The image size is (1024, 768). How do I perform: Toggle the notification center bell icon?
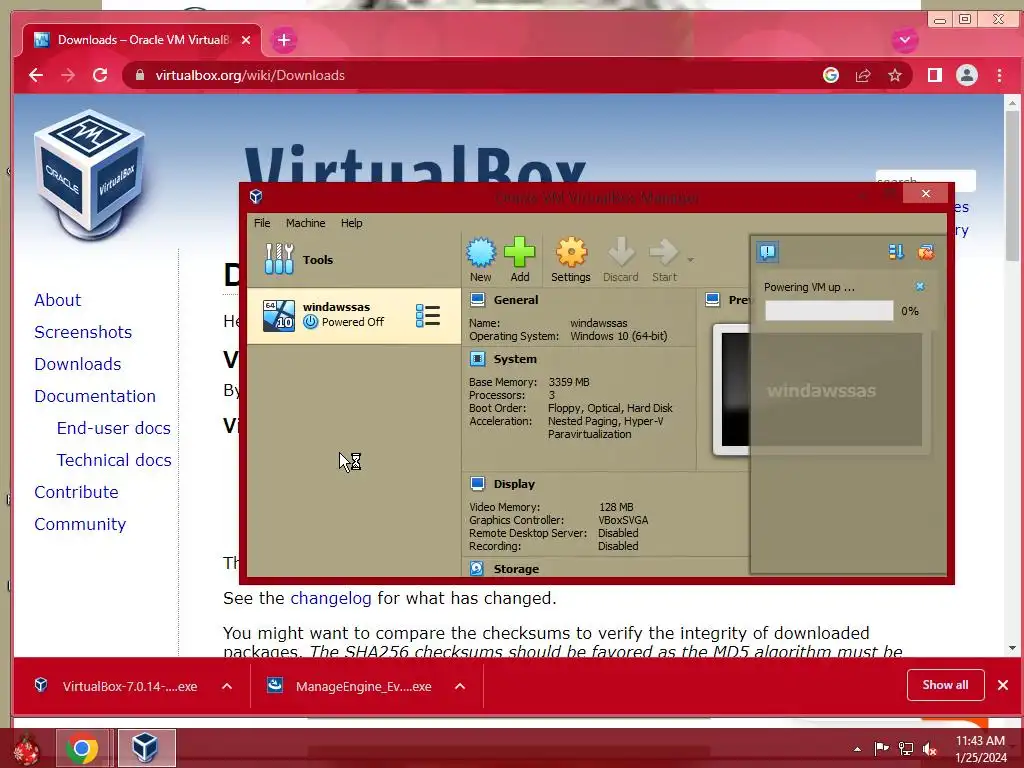click(x=767, y=251)
